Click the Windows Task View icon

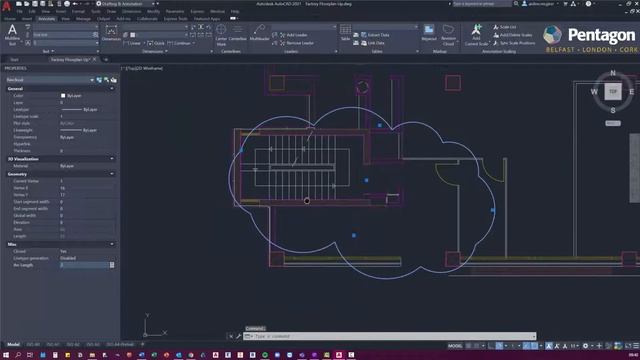30,355
